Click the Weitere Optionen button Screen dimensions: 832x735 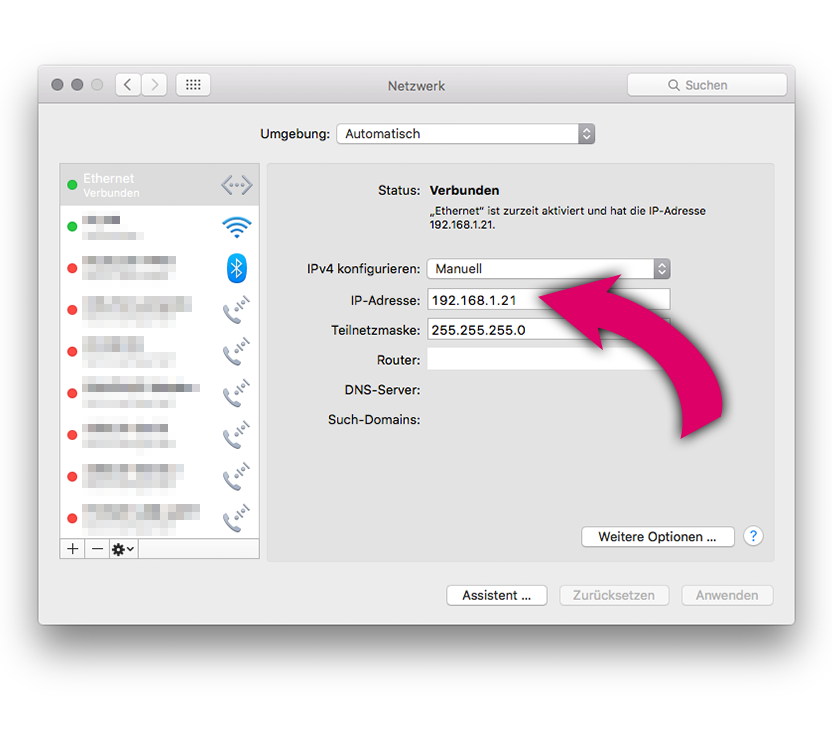(657, 537)
